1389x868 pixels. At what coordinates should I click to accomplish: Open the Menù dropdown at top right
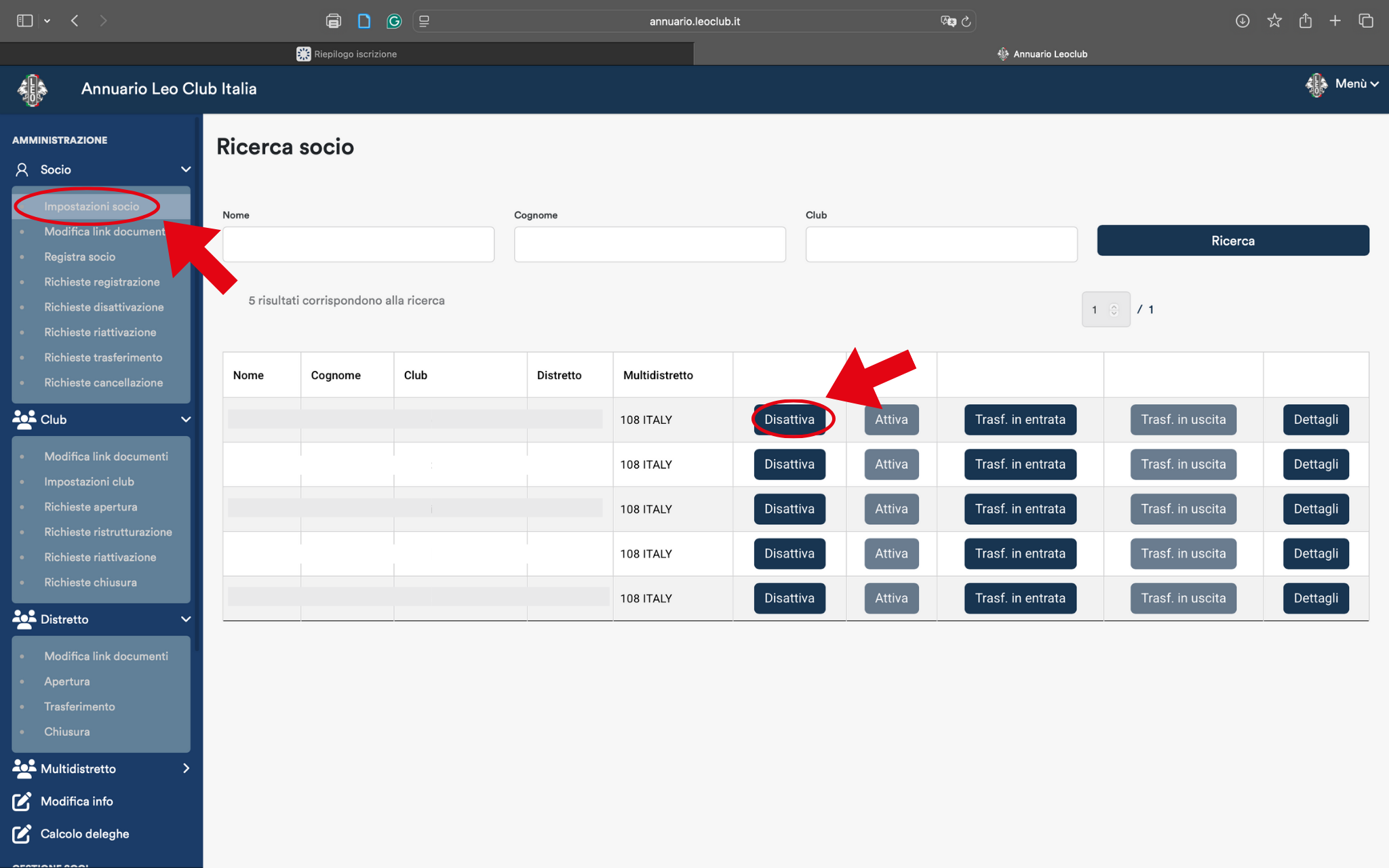[x=1343, y=85]
